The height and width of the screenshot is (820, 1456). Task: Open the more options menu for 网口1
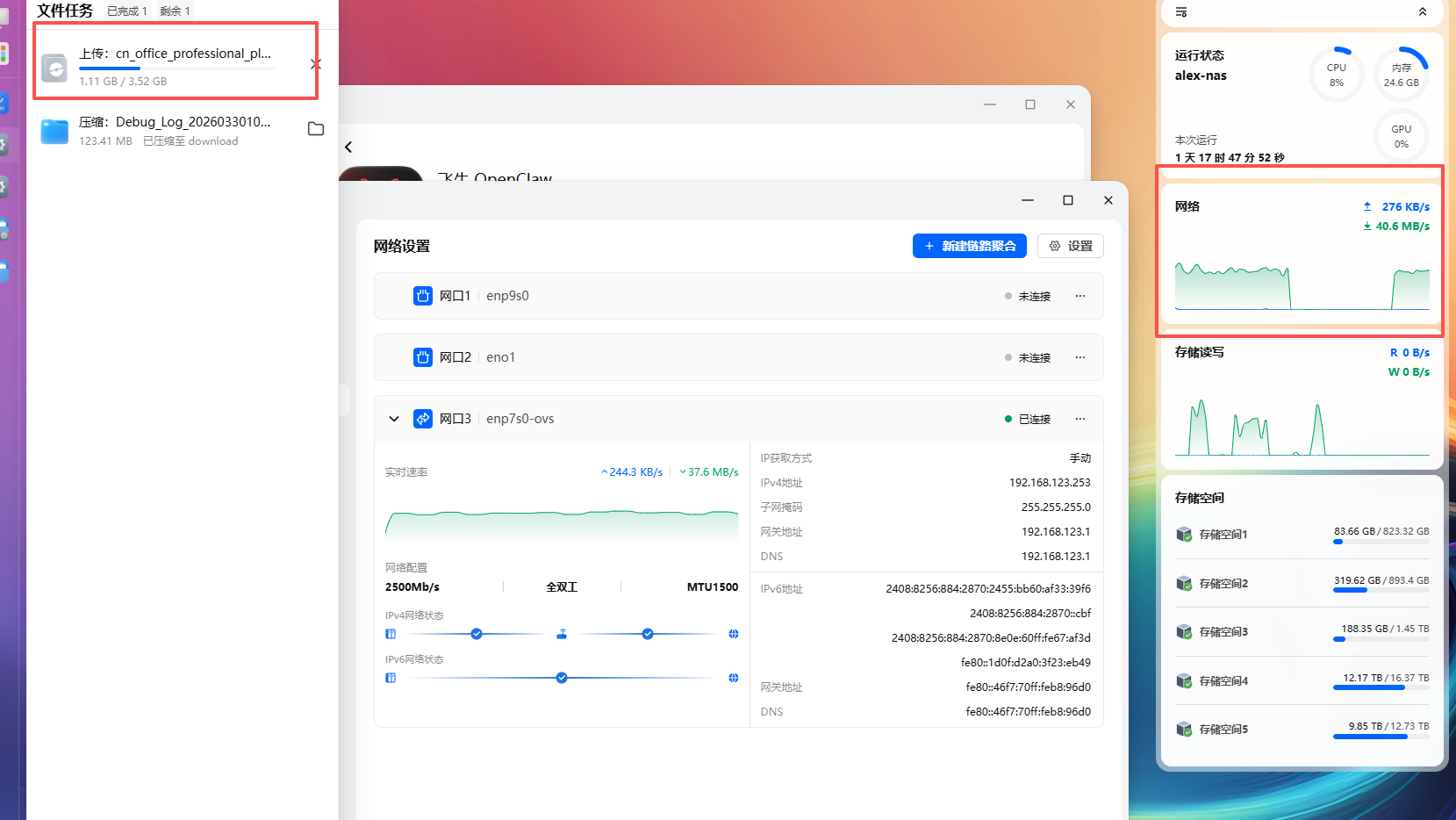click(1080, 296)
